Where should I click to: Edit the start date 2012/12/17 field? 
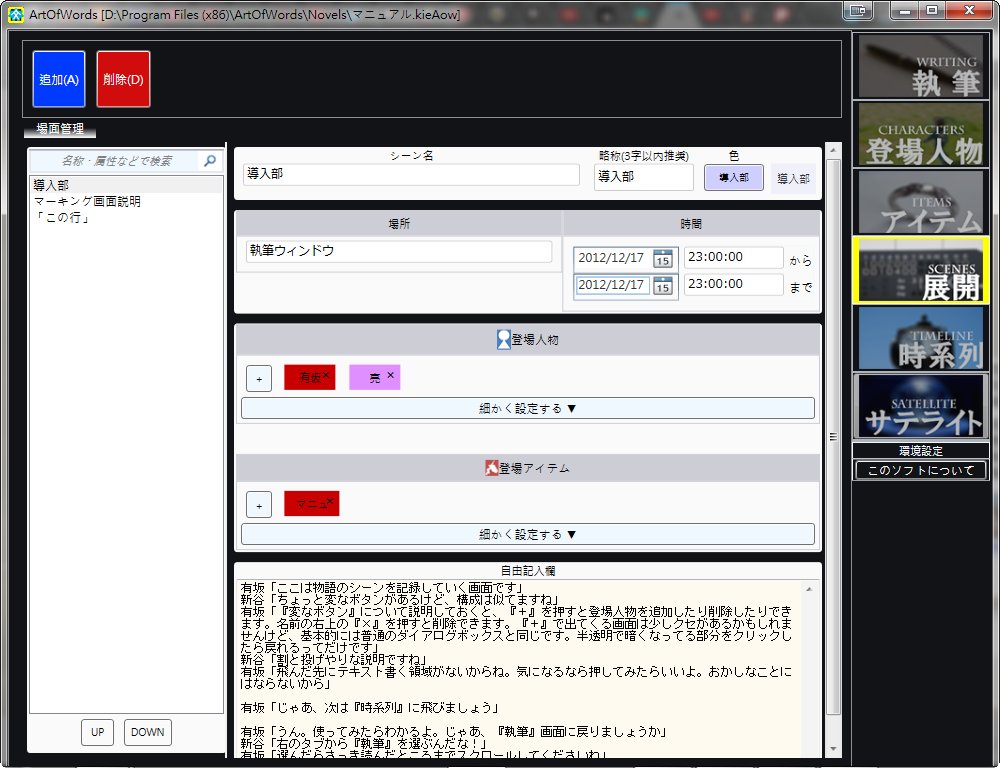click(x=612, y=258)
